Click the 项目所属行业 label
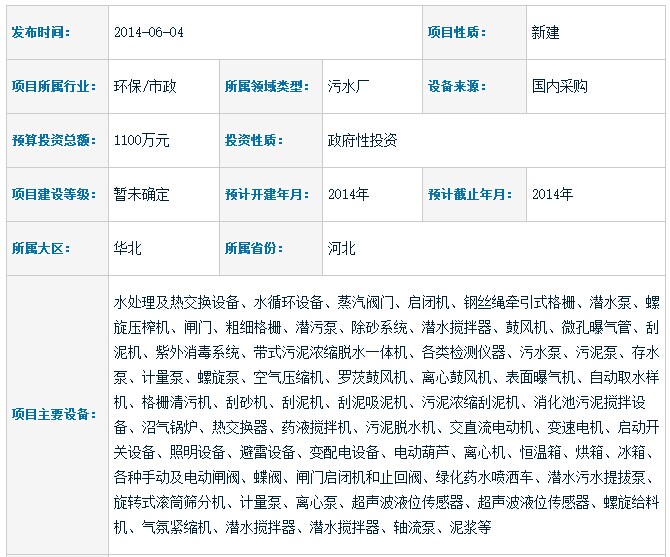670x557 pixels. coord(54,86)
